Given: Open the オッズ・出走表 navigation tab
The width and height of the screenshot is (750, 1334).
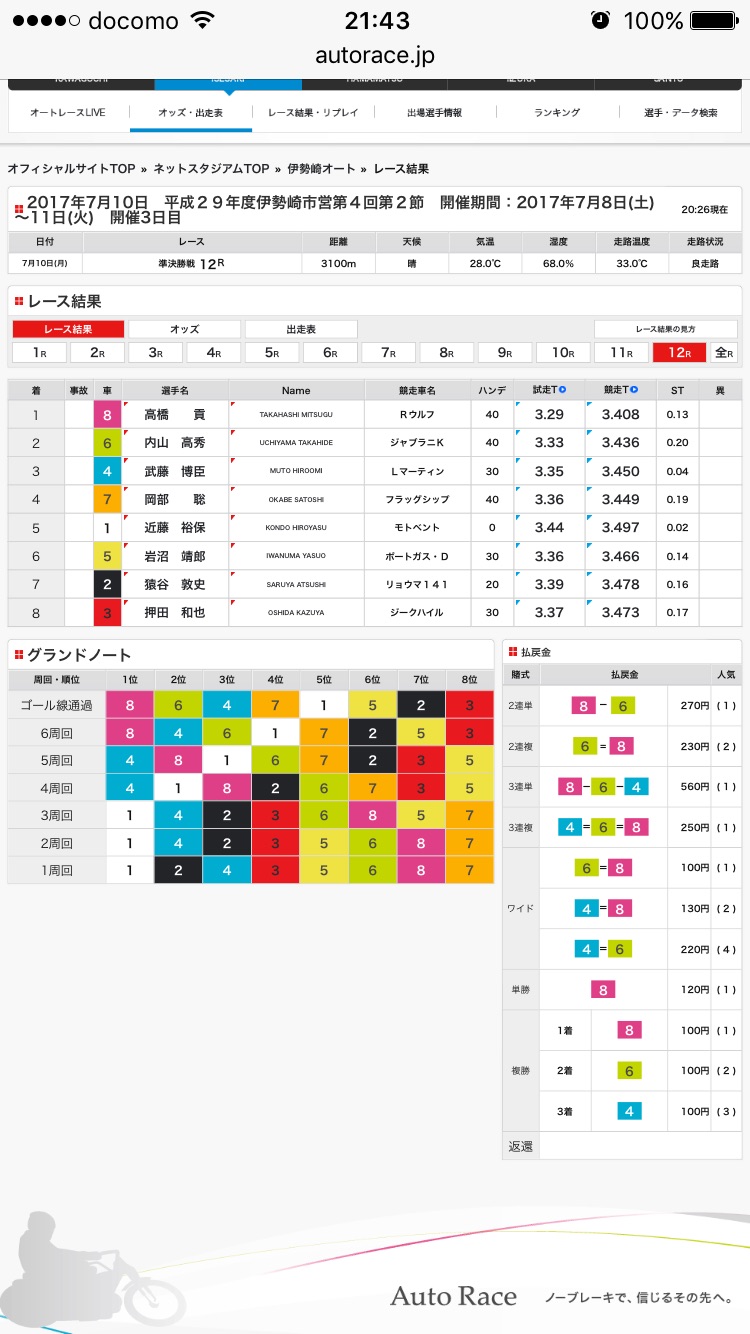Looking at the screenshot, I should (x=190, y=113).
